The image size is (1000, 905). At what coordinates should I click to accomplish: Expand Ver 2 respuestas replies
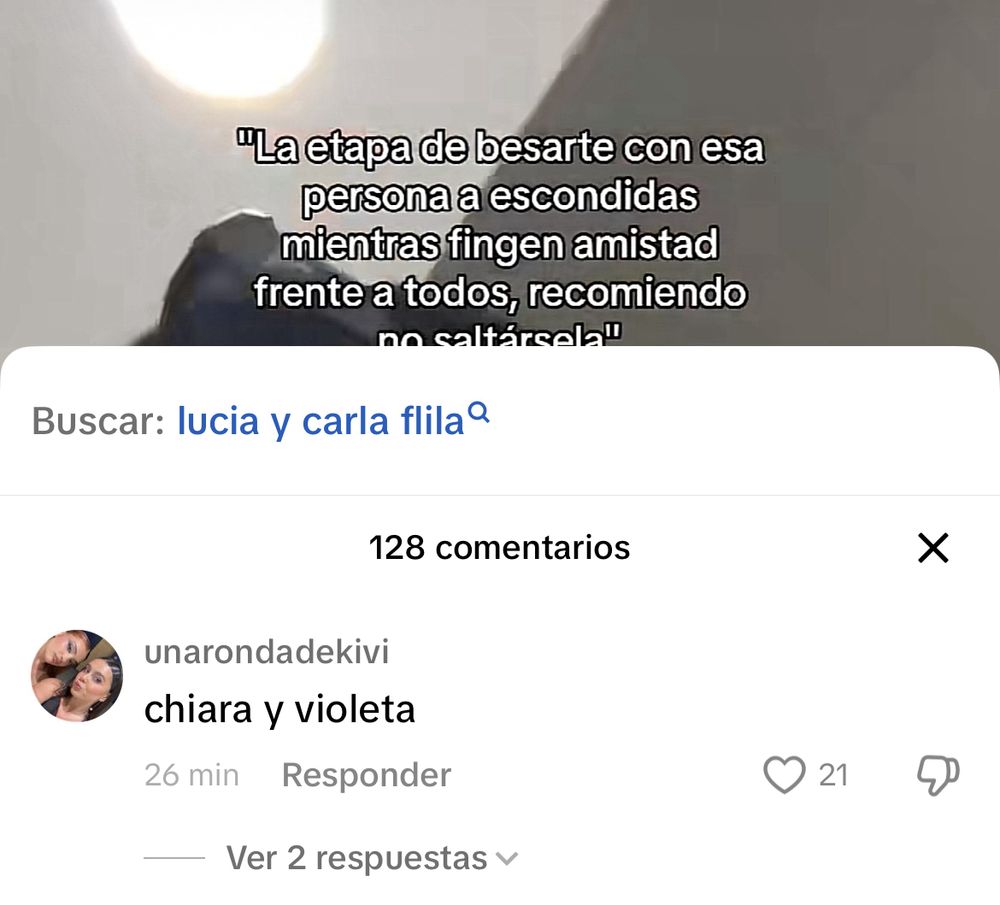pos(357,858)
